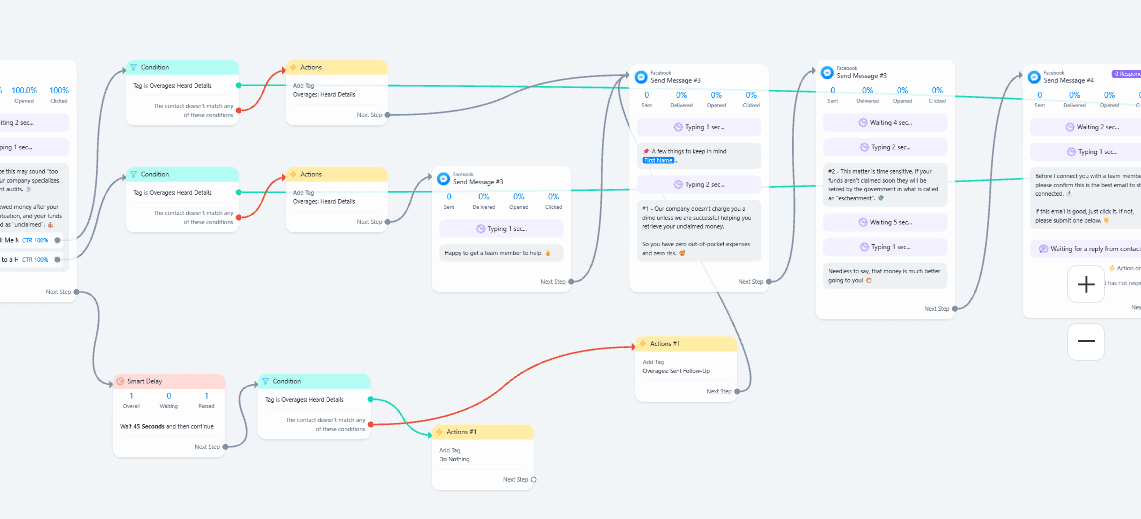Click the Messenger icon on the 'Happy to get a team member' node
The width and height of the screenshot is (1141, 519).
tap(443, 178)
